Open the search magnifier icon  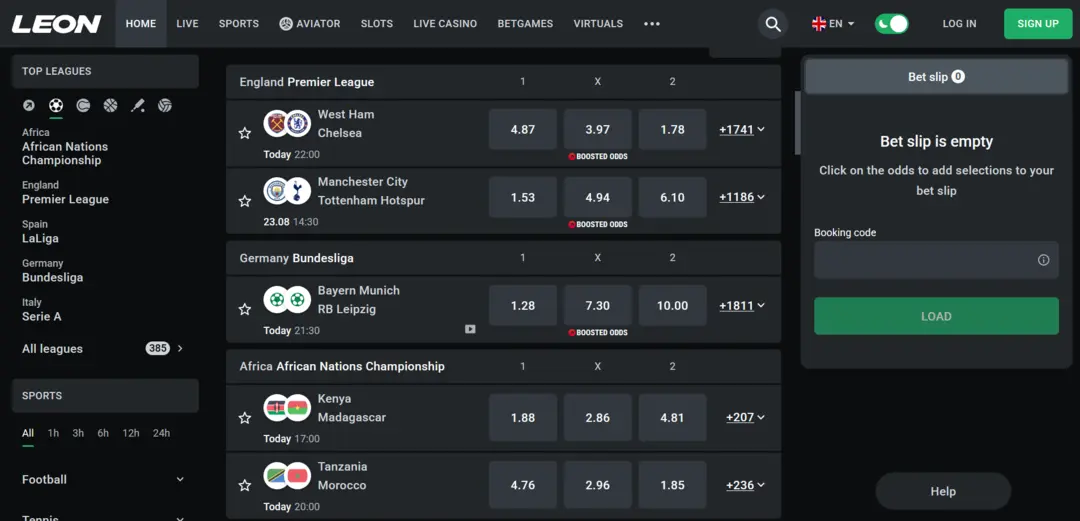[773, 24]
